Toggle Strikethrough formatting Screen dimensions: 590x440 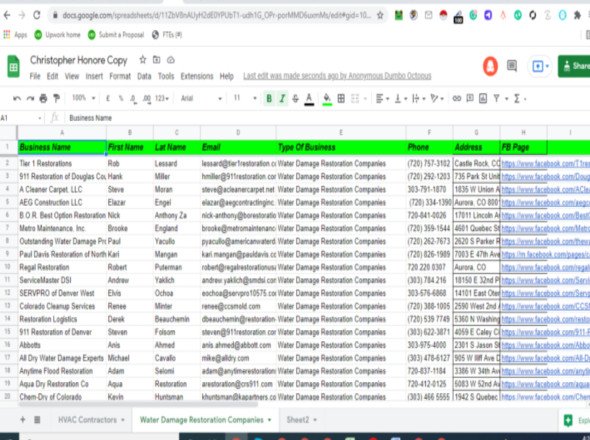295,99
